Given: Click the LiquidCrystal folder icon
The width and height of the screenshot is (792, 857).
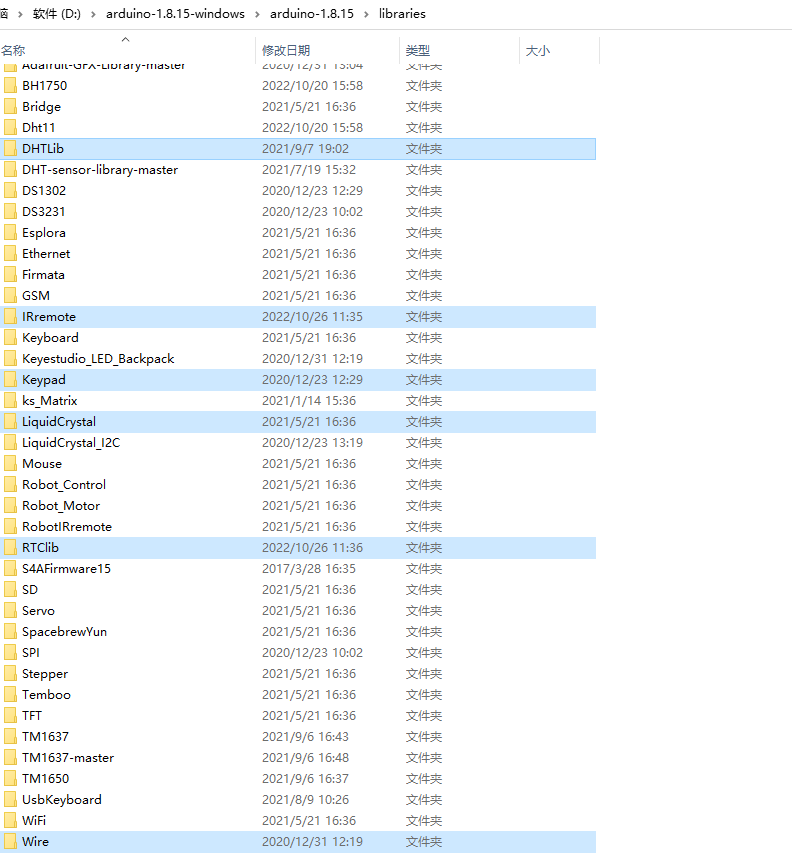Looking at the screenshot, I should pyautogui.click(x=10, y=422).
